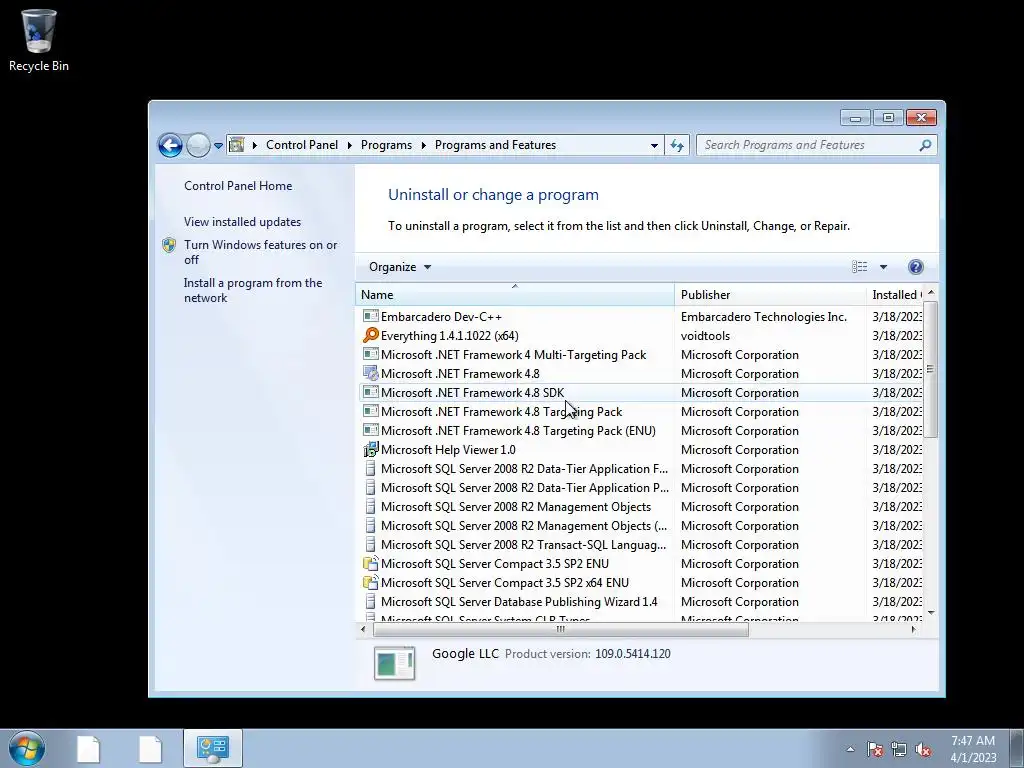Click the horizontal scrollbar left arrow
The image size is (1024, 768).
363,630
